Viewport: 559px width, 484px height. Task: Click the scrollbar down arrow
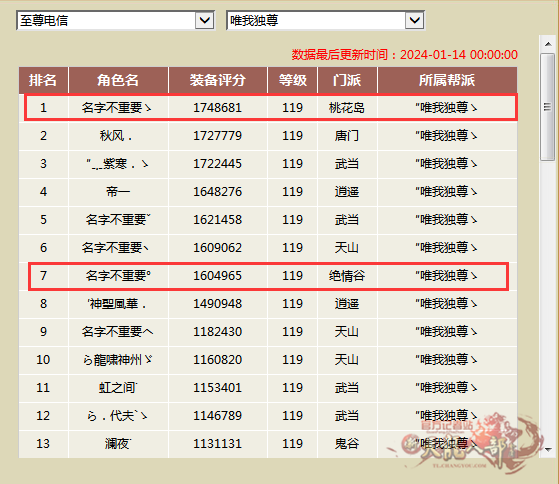(x=548, y=450)
